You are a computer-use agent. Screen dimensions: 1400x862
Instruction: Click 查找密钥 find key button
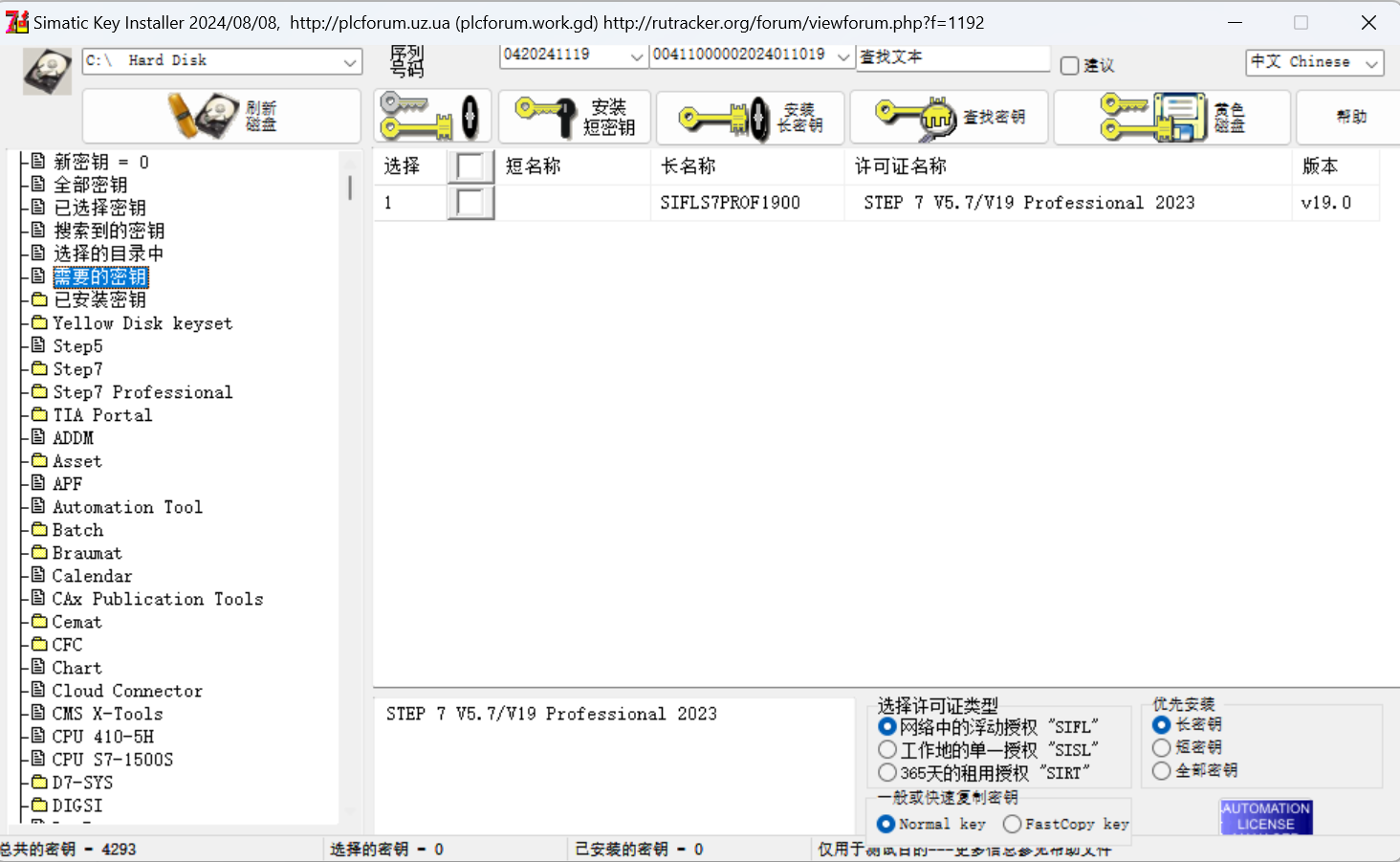[949, 118]
